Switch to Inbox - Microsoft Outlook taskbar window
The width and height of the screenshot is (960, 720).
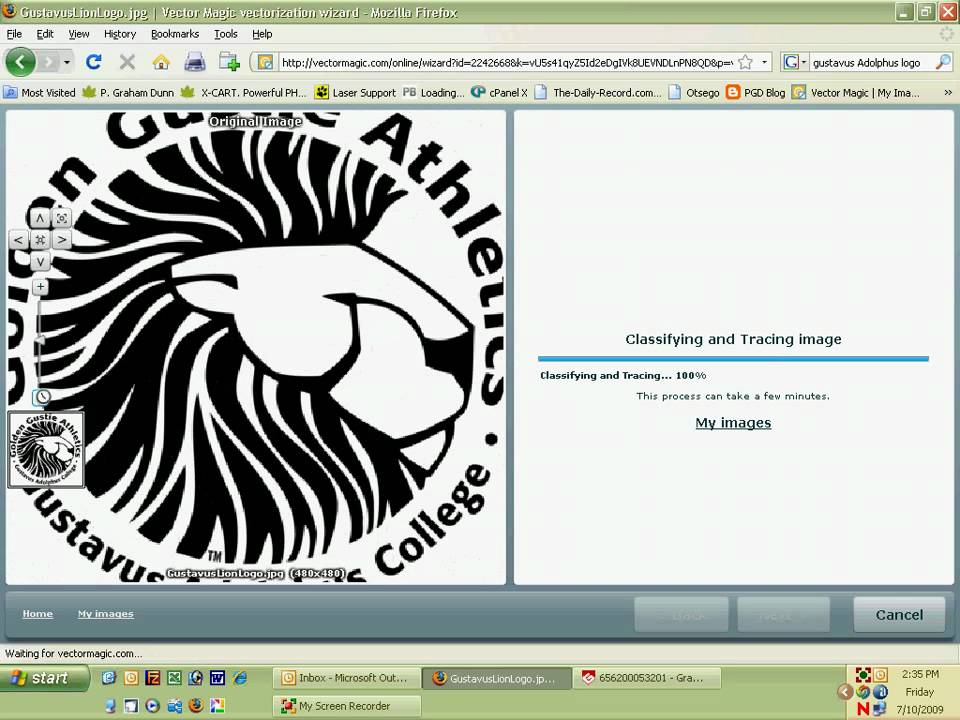tap(346, 678)
